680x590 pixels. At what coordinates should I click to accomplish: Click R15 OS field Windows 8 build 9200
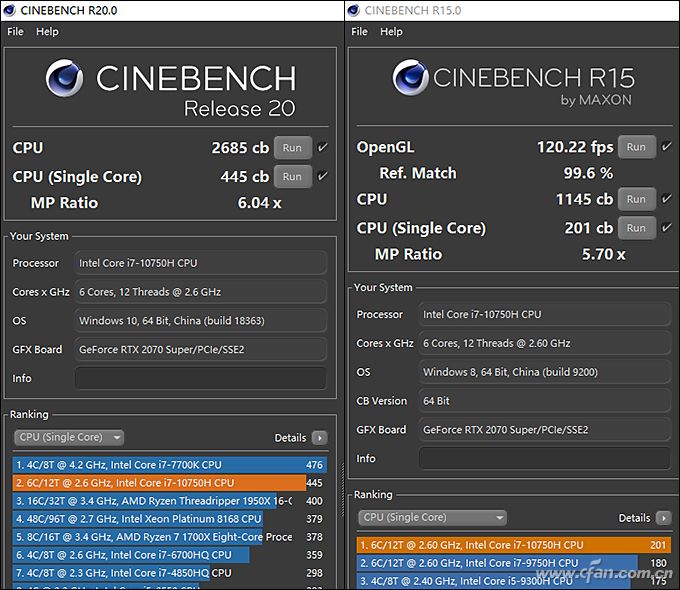pos(545,372)
